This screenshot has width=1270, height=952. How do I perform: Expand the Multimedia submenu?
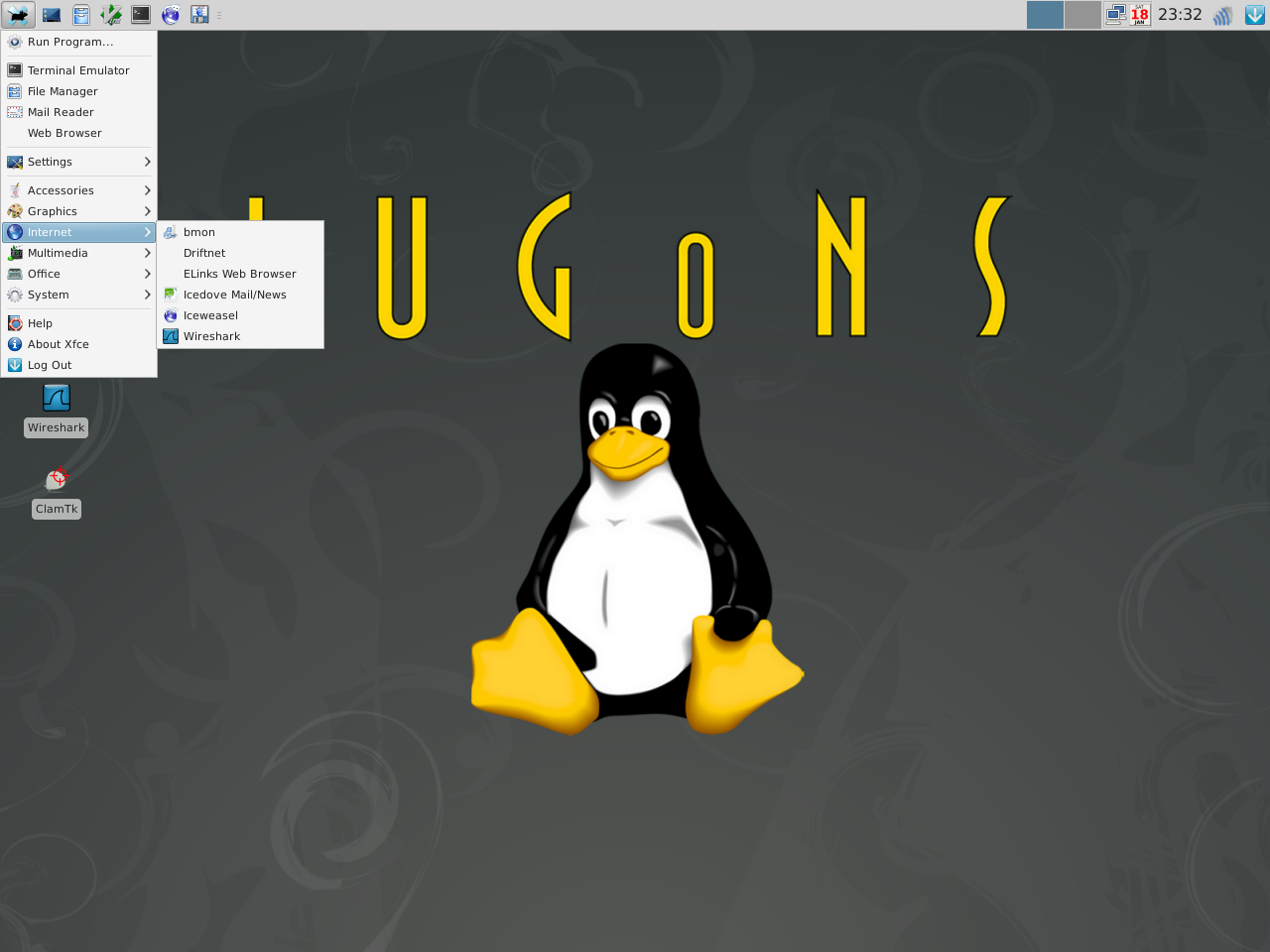click(78, 253)
